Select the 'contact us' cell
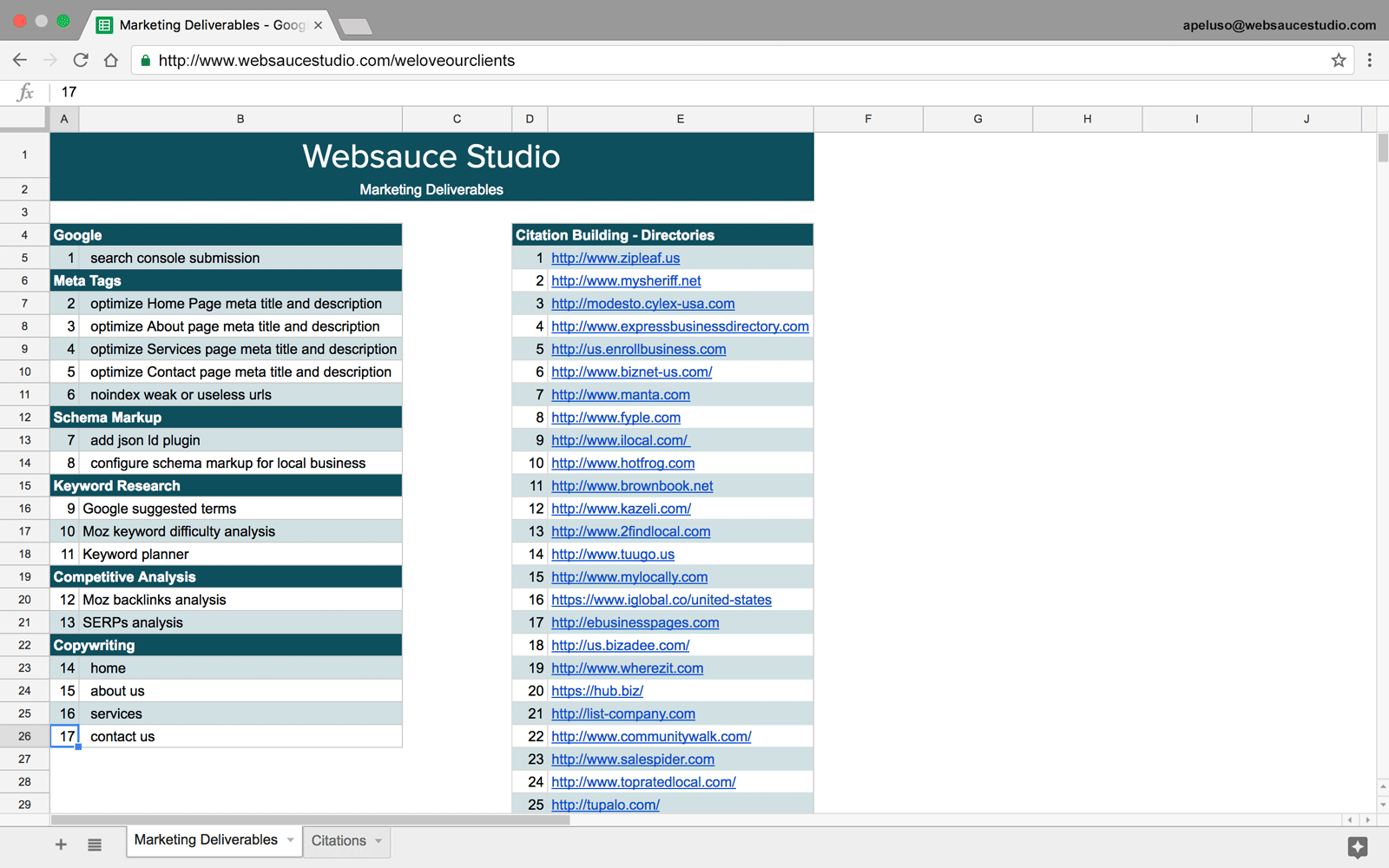 [240, 737]
